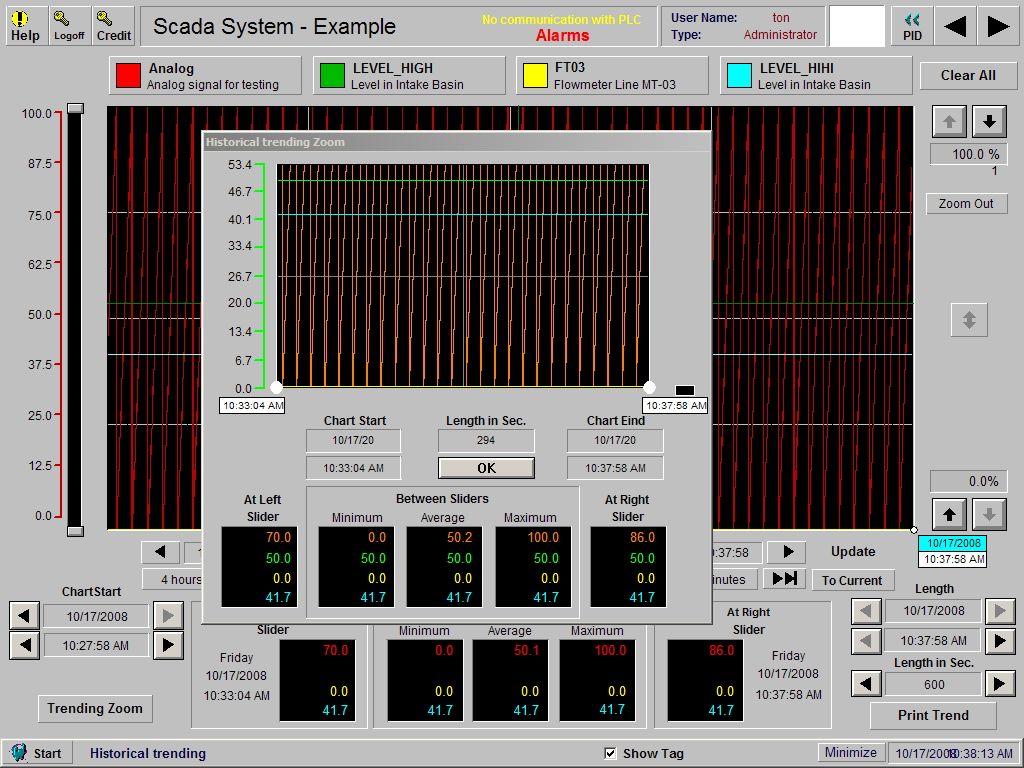The height and width of the screenshot is (768, 1024).
Task: Click the right navigation arrow top right
Action: tap(1000, 24)
